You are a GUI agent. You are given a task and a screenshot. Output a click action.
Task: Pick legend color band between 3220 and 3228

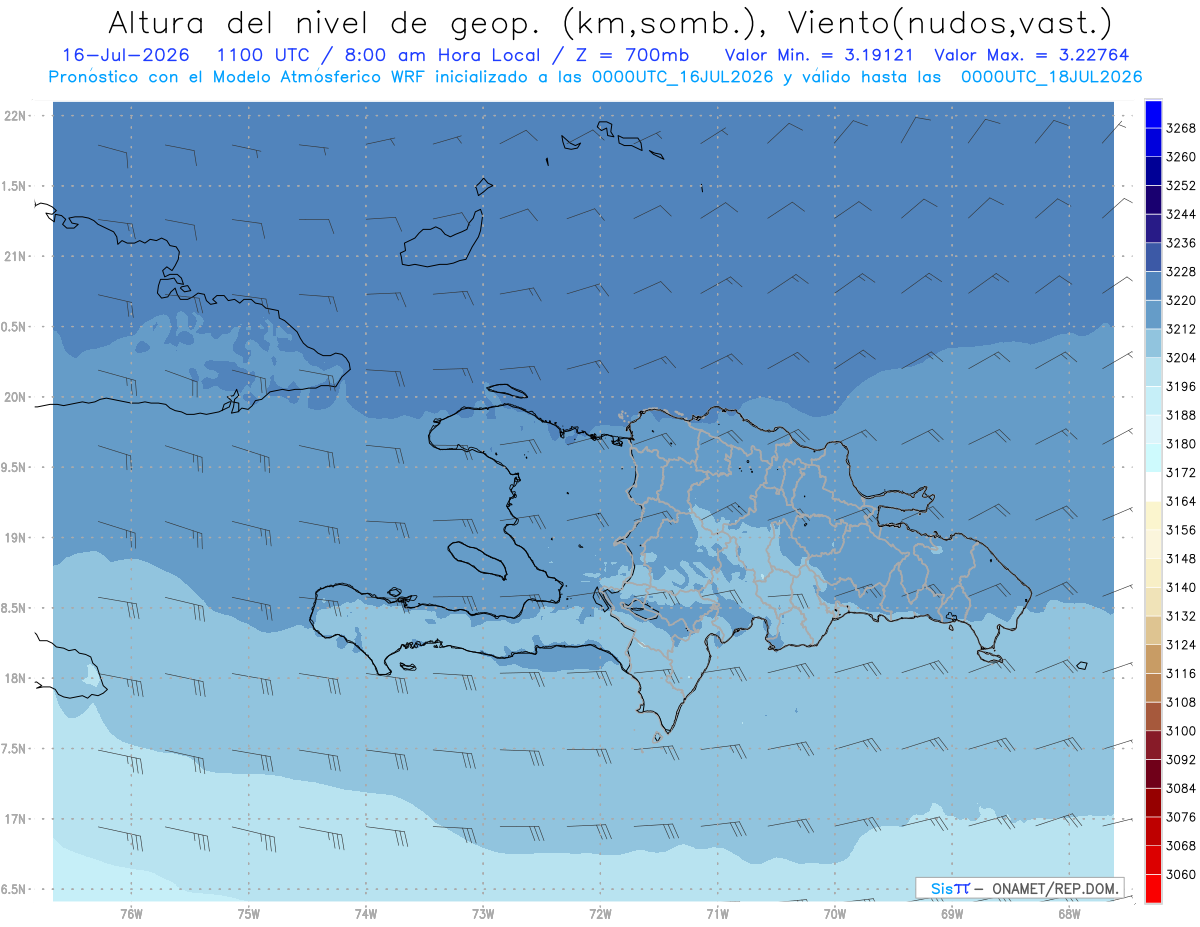pos(1152,286)
